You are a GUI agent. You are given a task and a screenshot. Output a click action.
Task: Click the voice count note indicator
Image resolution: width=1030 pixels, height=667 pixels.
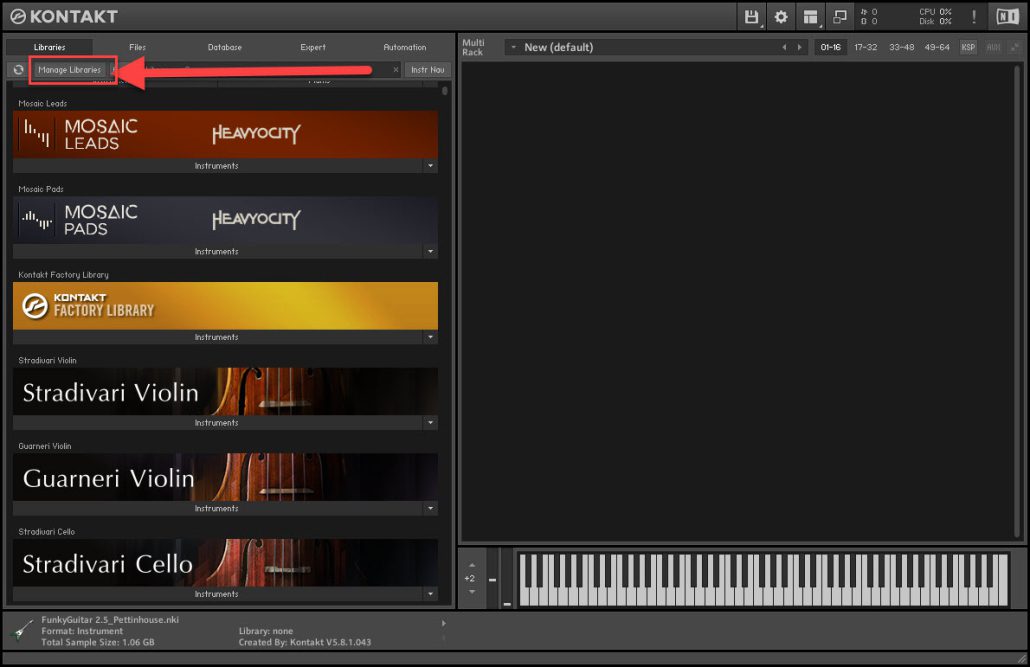coord(869,12)
